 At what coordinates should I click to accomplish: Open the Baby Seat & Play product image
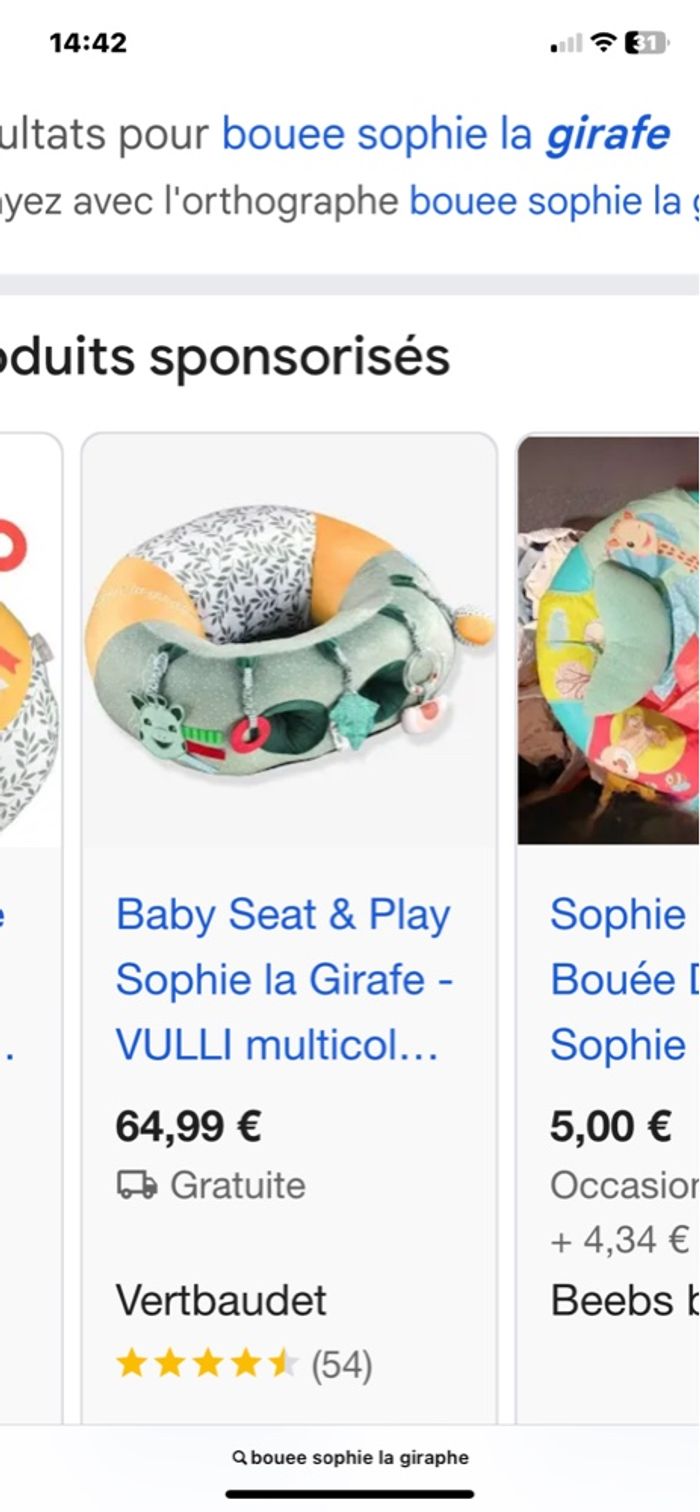click(289, 640)
